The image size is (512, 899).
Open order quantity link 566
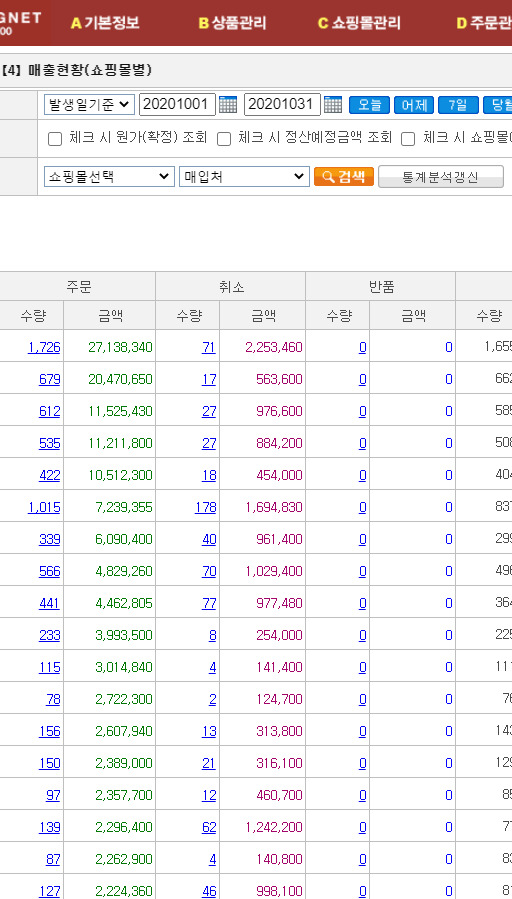50,572
